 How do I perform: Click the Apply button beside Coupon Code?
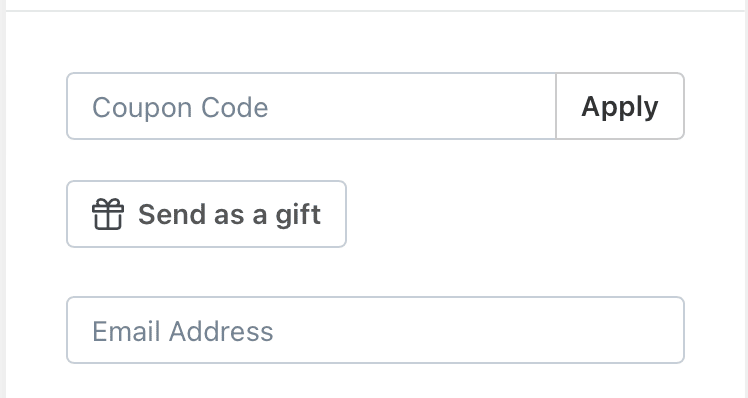[620, 106]
